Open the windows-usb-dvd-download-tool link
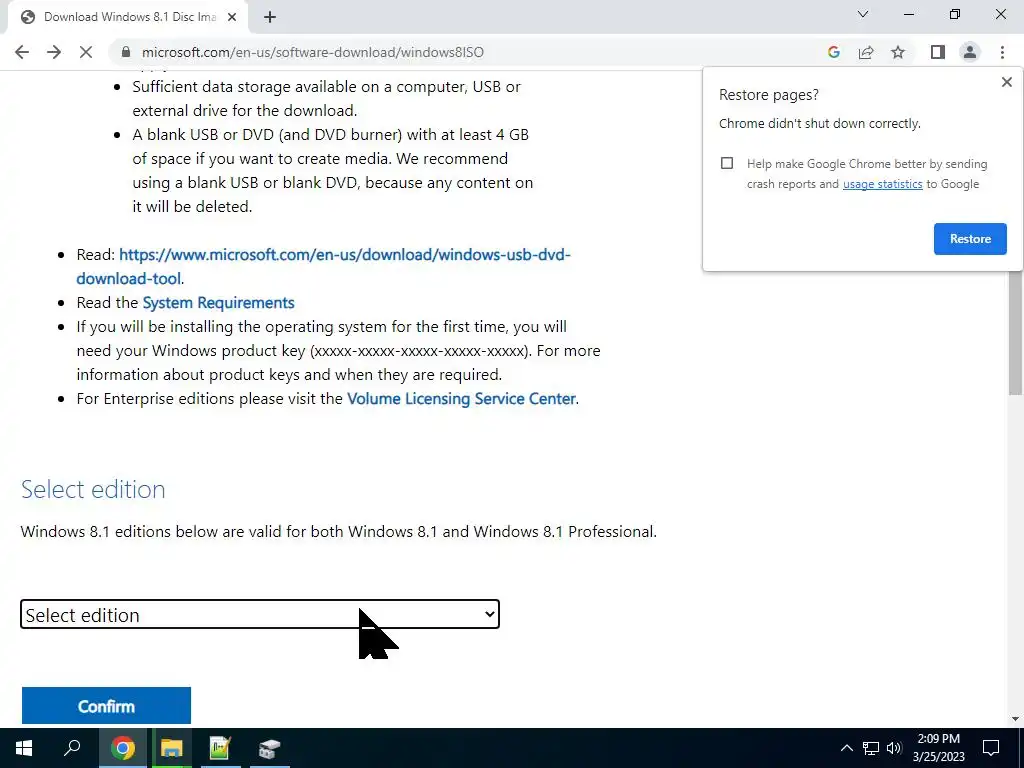The image size is (1024, 768). [x=323, y=266]
